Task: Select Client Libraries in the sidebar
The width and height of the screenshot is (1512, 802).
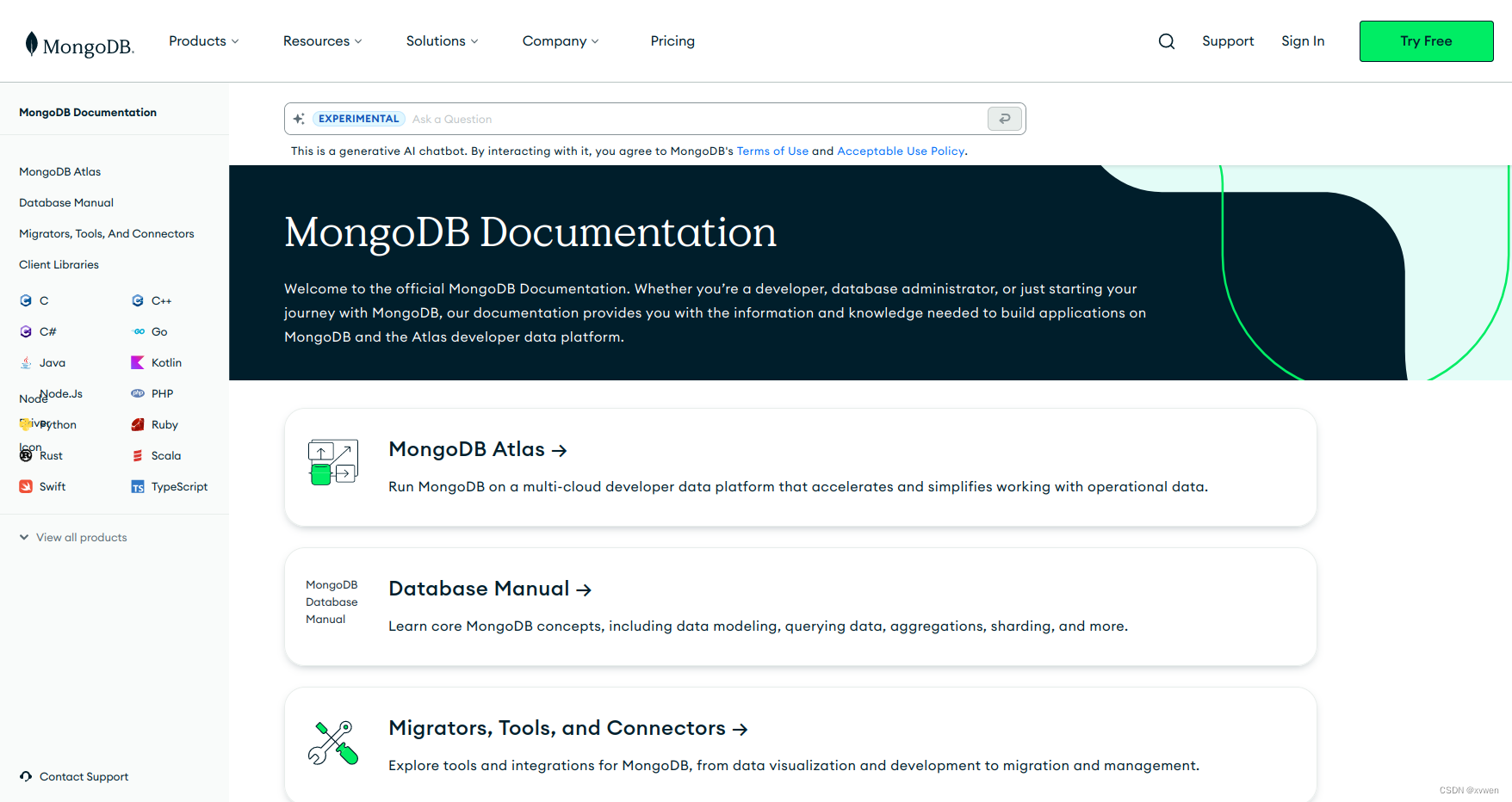Action: 59,264
